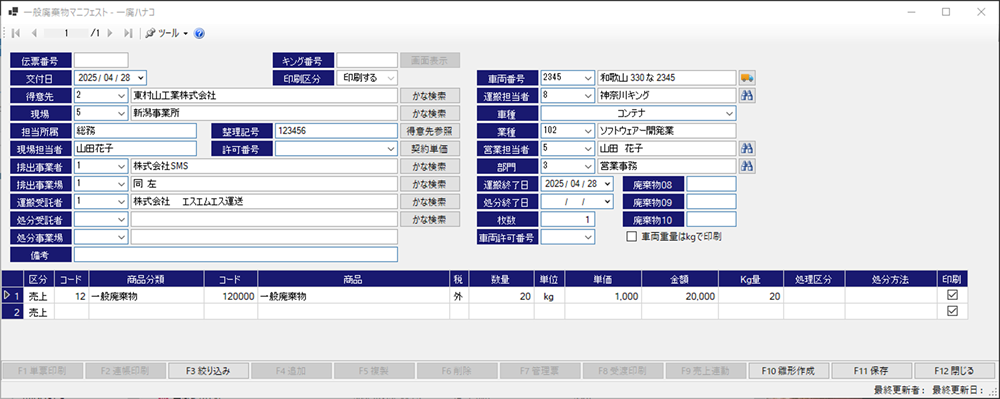Screen dimensions: 1000x399
Task: Click the 廃棄物10 input field
Action: [x=711, y=219]
